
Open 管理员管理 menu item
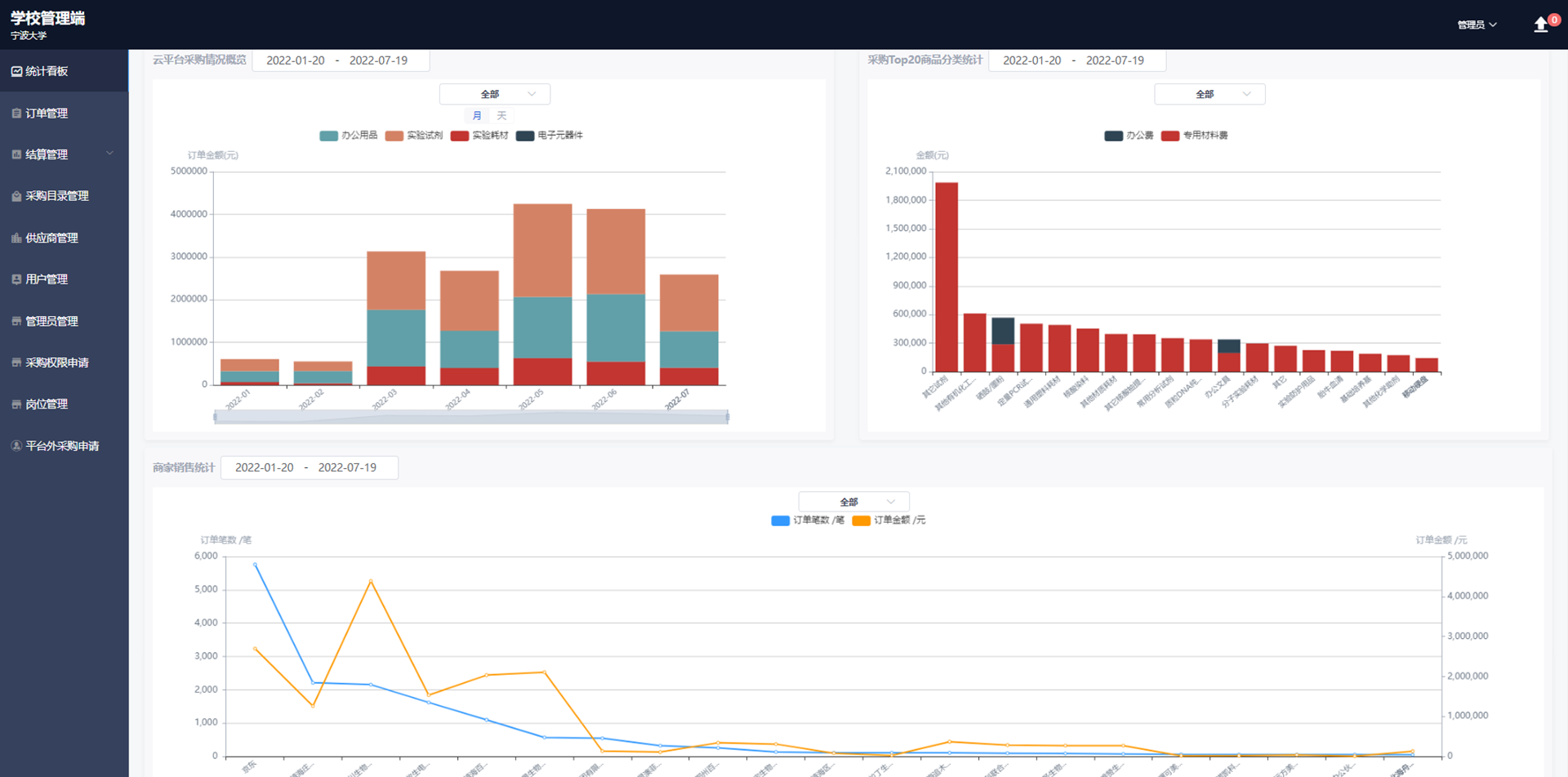[51, 321]
